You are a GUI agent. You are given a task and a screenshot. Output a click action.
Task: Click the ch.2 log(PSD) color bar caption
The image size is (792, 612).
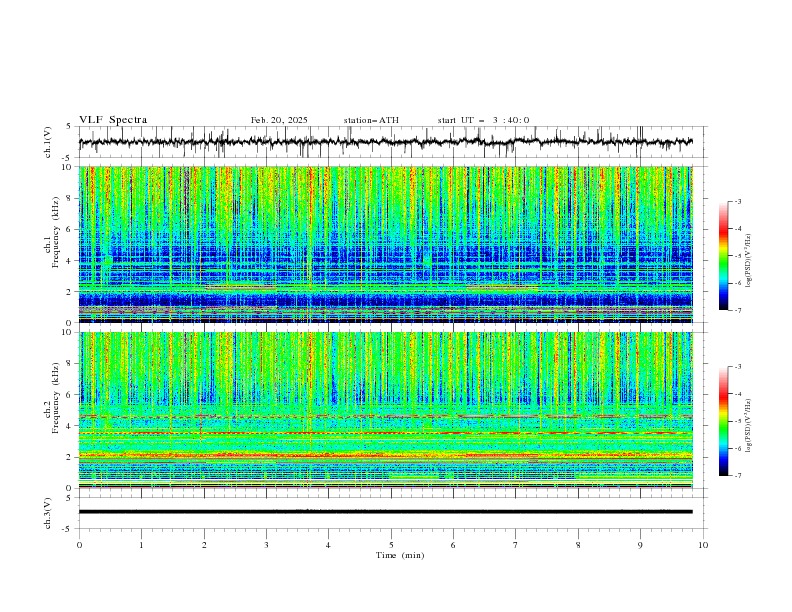pyautogui.click(x=749, y=425)
